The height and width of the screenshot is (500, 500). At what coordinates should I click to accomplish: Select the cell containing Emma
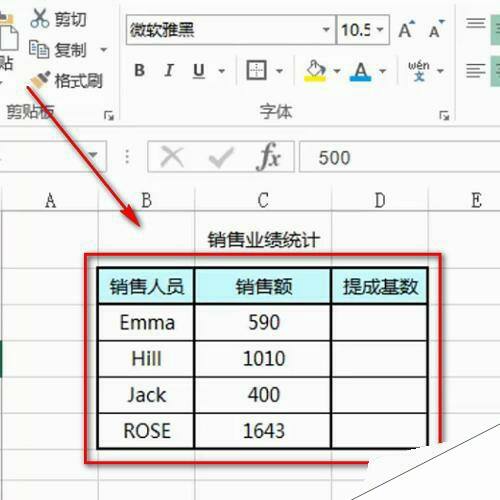[x=146, y=322]
